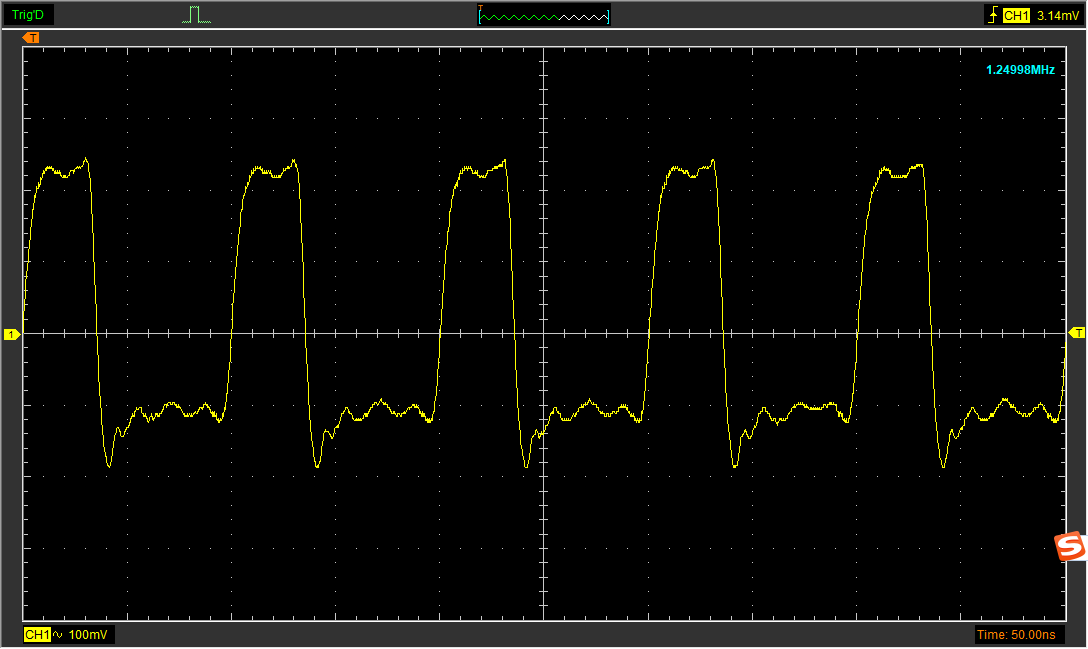Click the last falling-edge undershoot dip at right
This screenshot has height=649, width=1088.
(944, 466)
